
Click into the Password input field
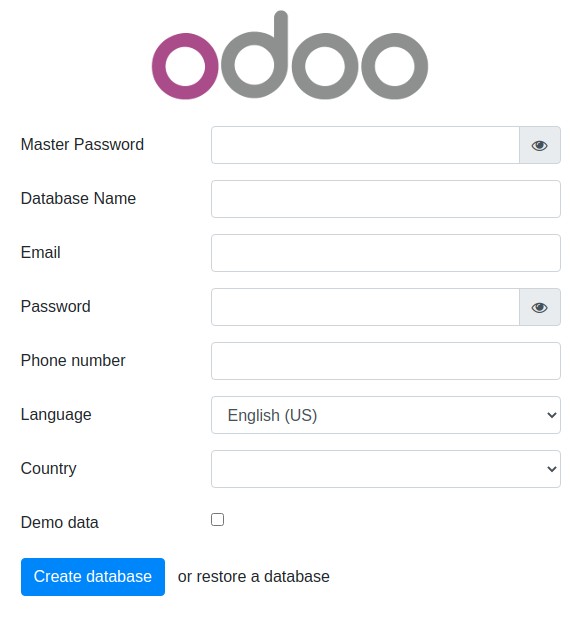365,307
